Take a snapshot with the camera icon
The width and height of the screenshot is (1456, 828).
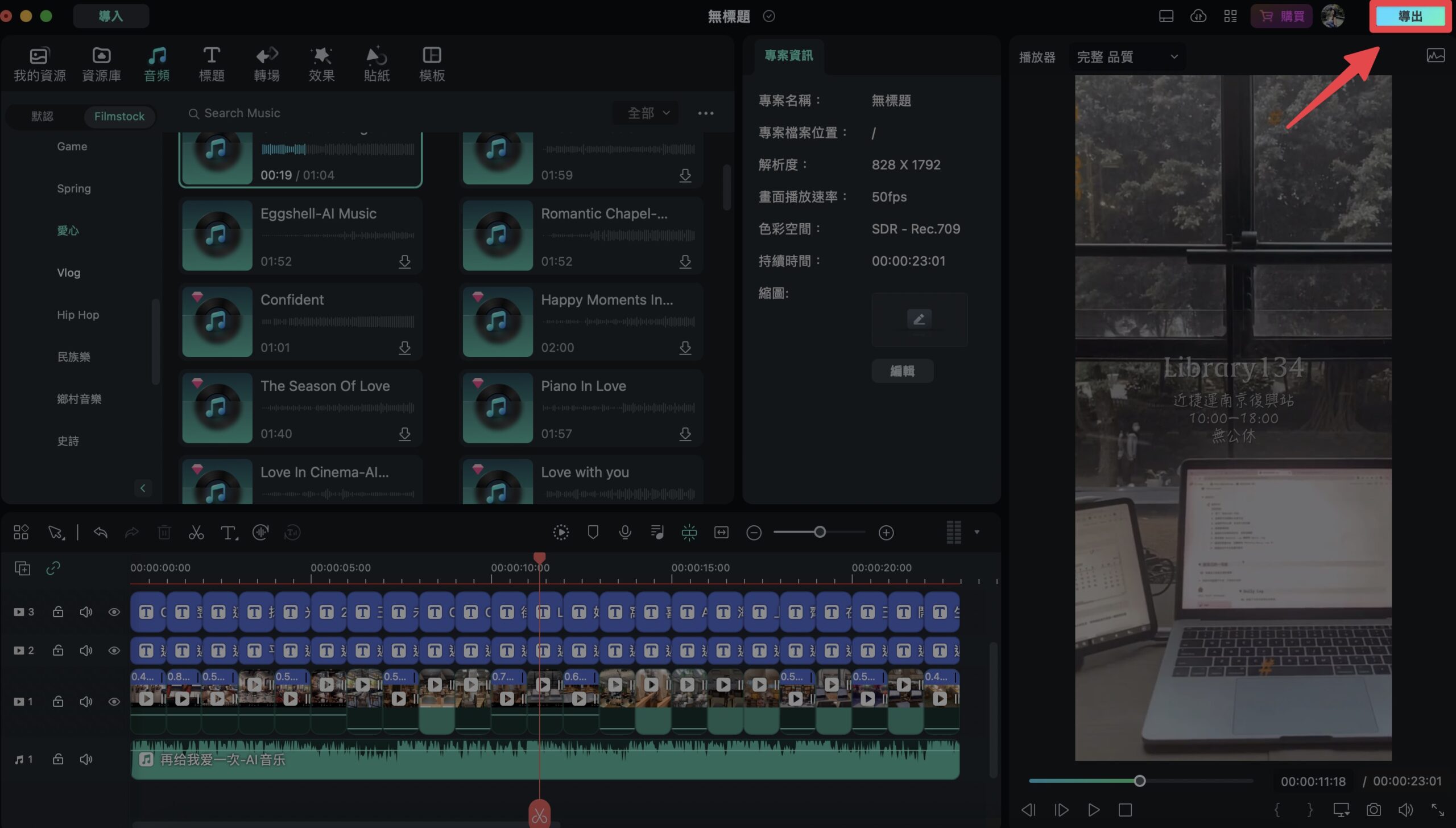click(1374, 810)
